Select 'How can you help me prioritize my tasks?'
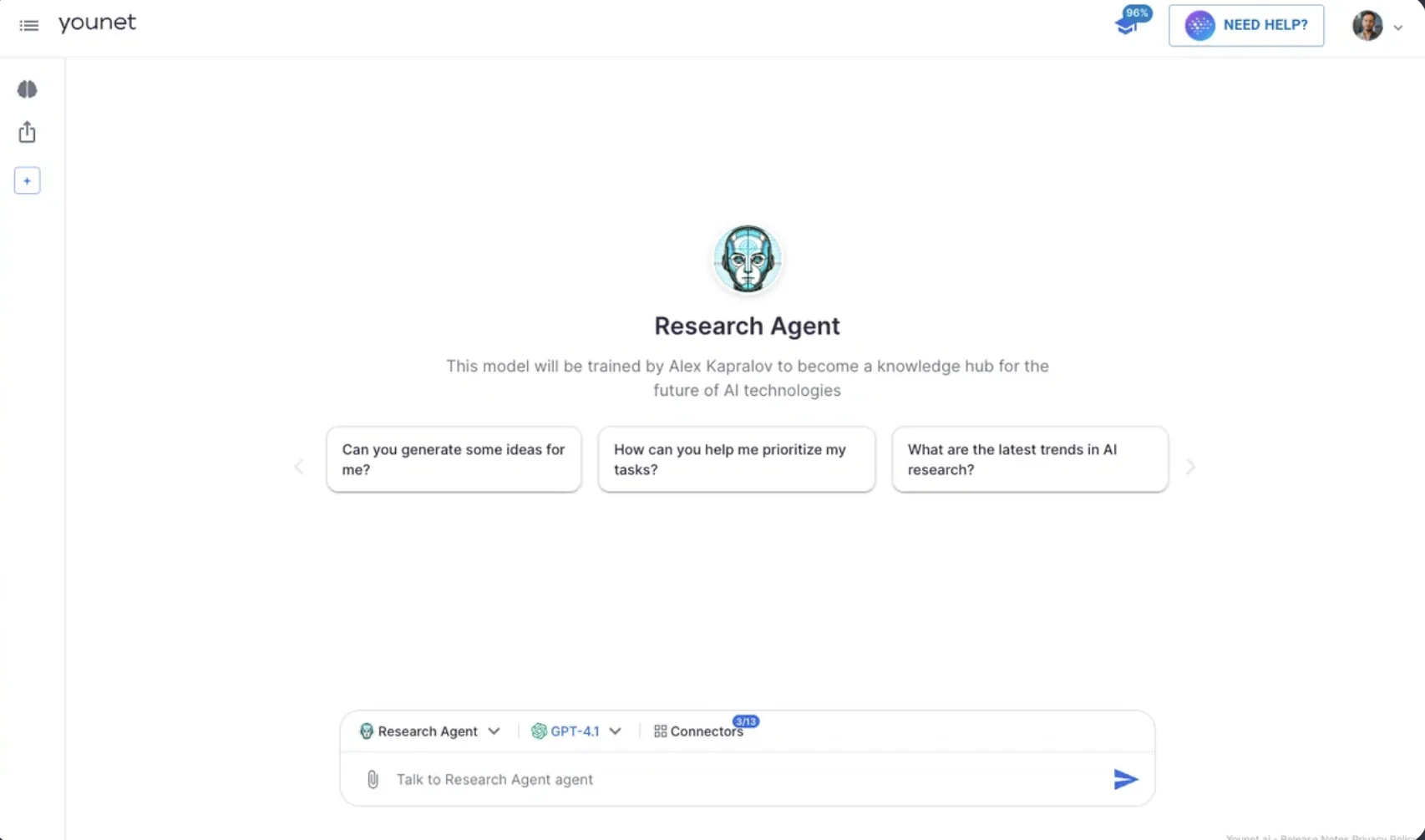 click(x=737, y=459)
